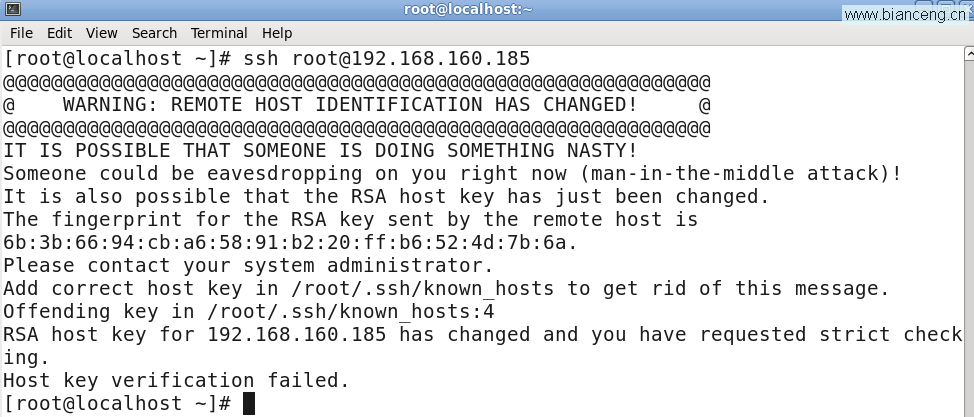Click the Add correct host key line

pos(447,289)
